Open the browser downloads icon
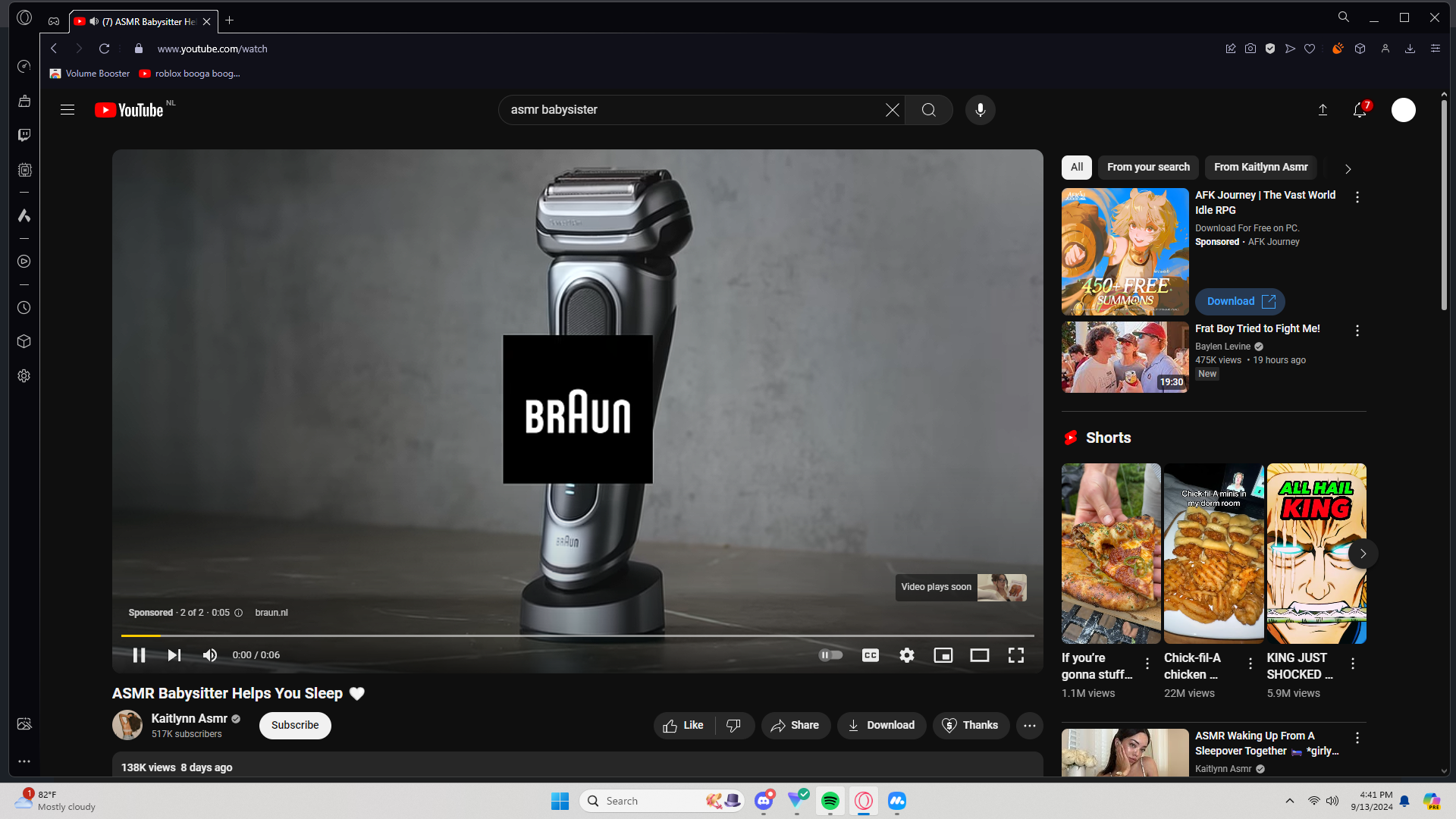 1410,49
